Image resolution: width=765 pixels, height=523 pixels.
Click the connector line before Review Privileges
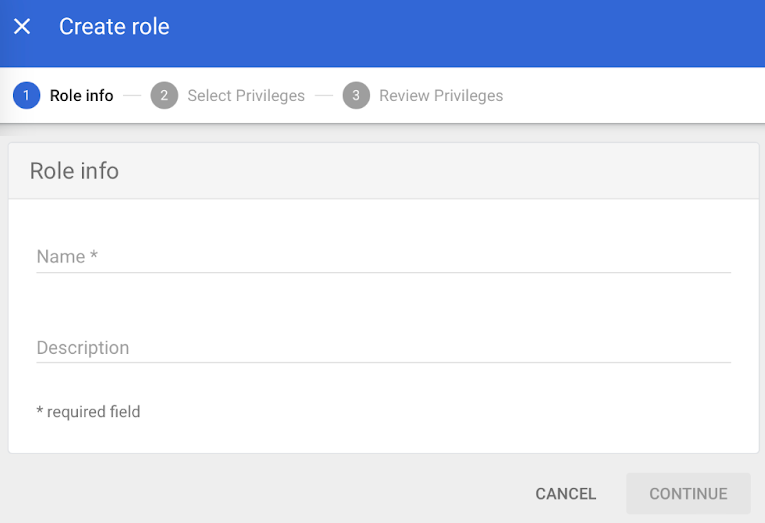[323, 96]
